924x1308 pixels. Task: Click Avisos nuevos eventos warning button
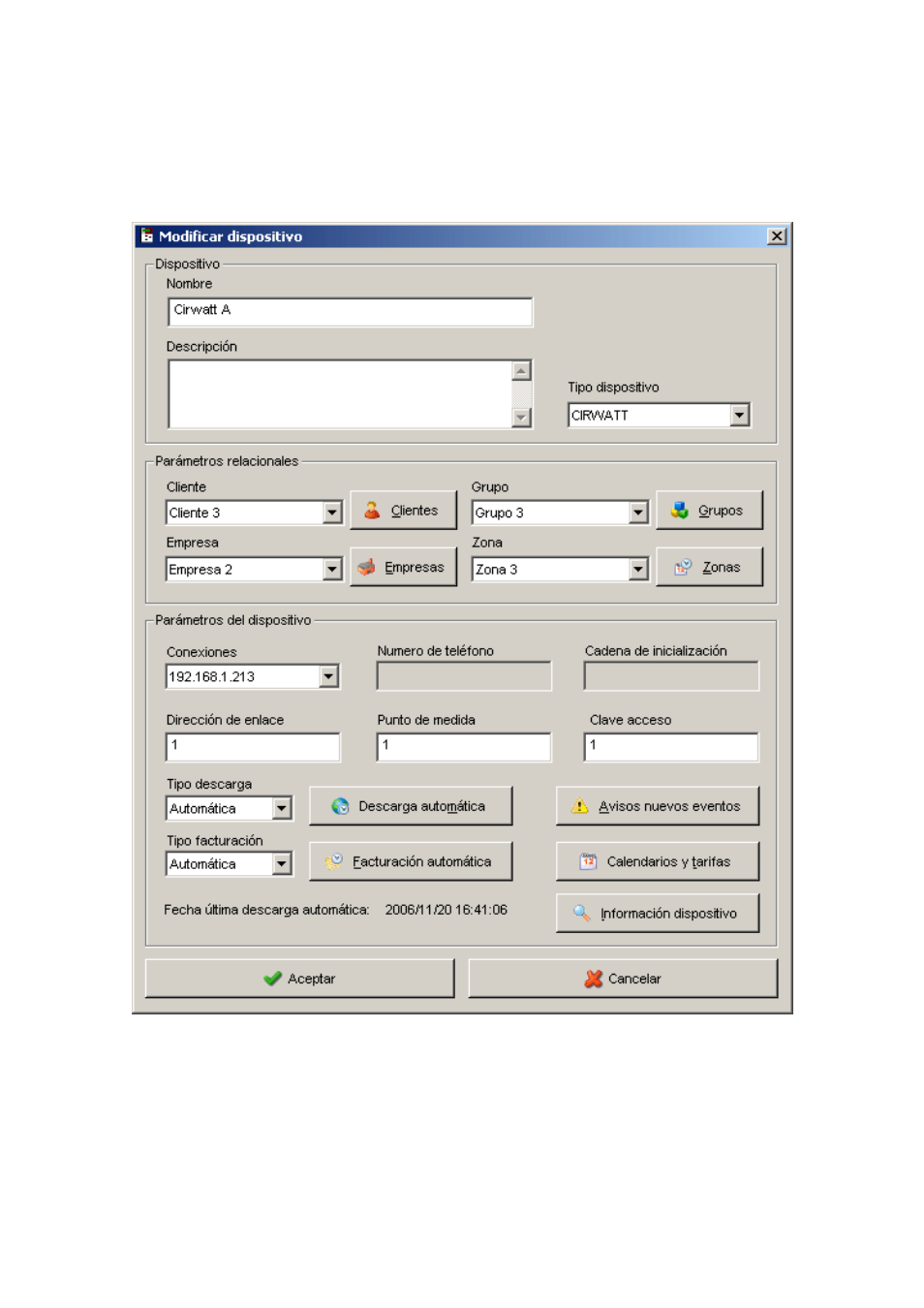(x=657, y=806)
